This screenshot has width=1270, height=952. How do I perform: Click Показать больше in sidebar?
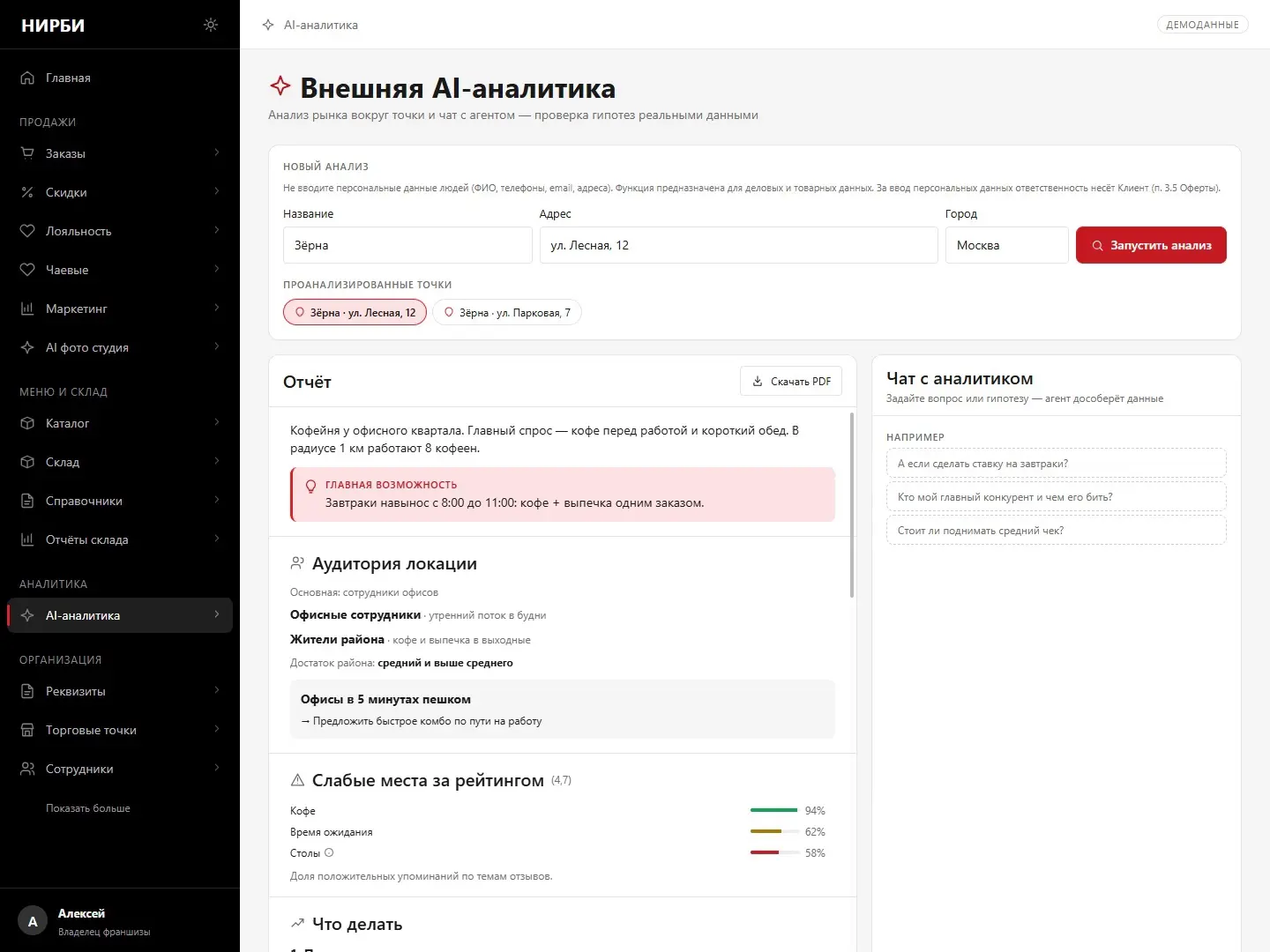pyautogui.click(x=88, y=808)
